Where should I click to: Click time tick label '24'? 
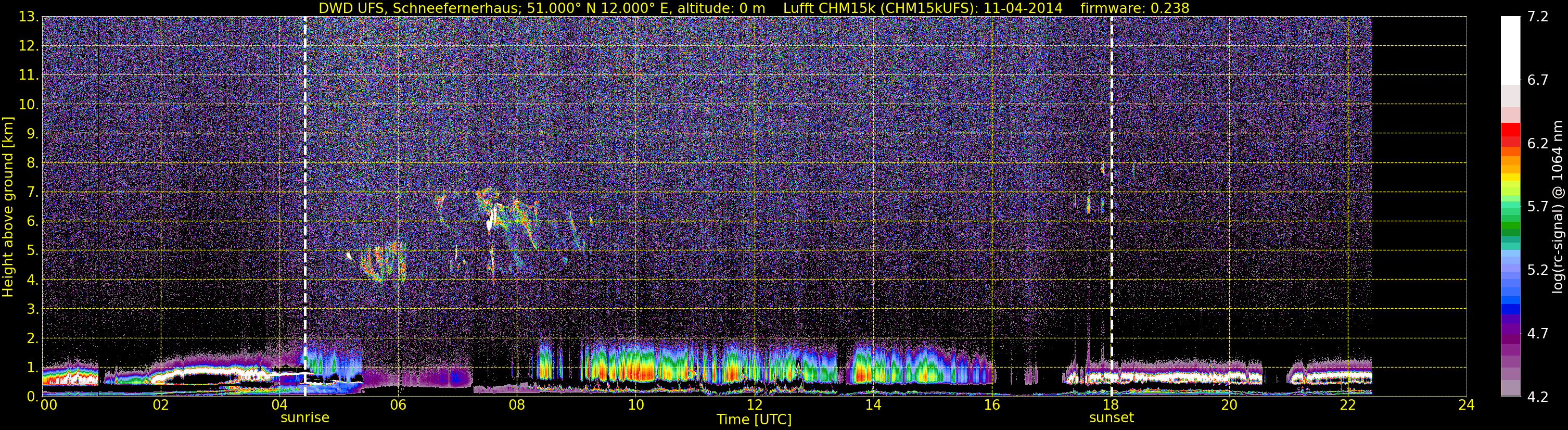[x=1467, y=405]
